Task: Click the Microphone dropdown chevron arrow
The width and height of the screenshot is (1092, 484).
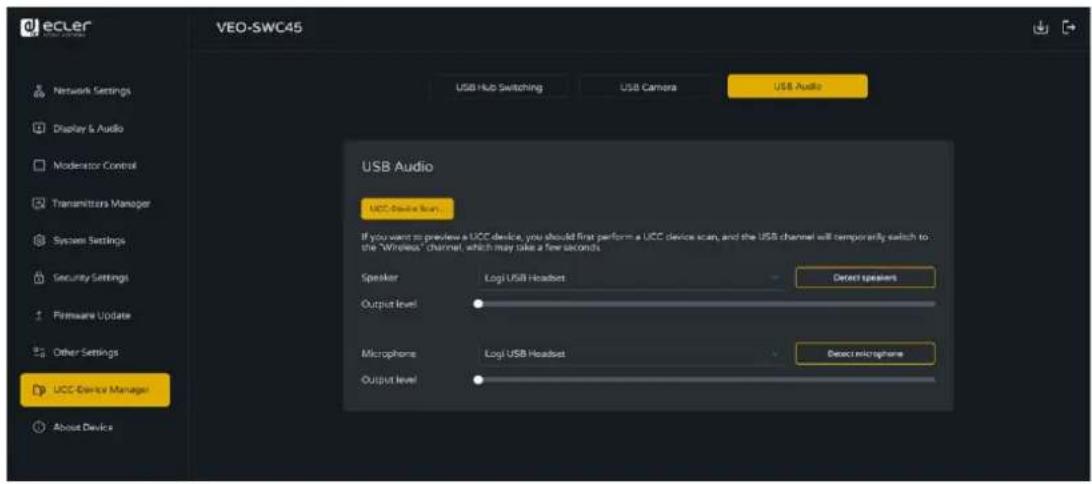Action: click(x=774, y=354)
